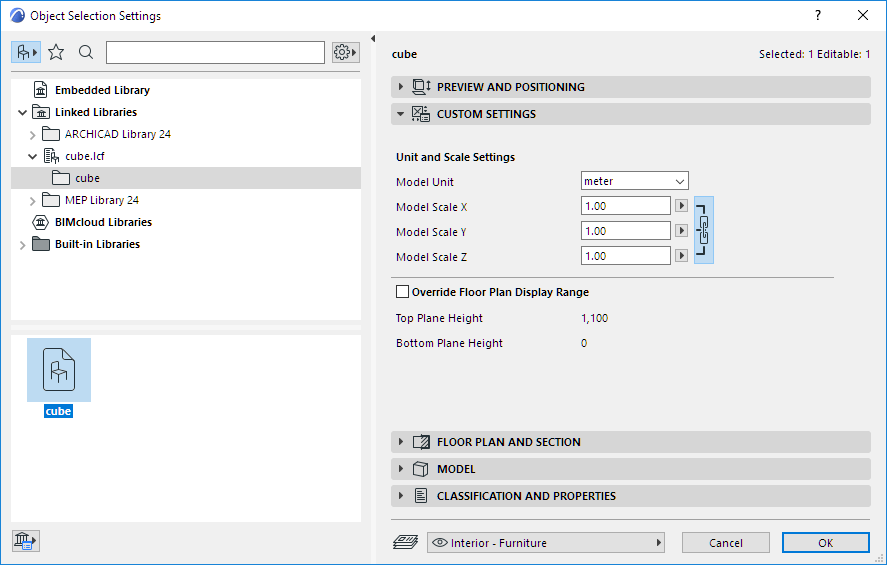
Task: Open the Interior - Furniture layer dropdown
Action: 546,543
